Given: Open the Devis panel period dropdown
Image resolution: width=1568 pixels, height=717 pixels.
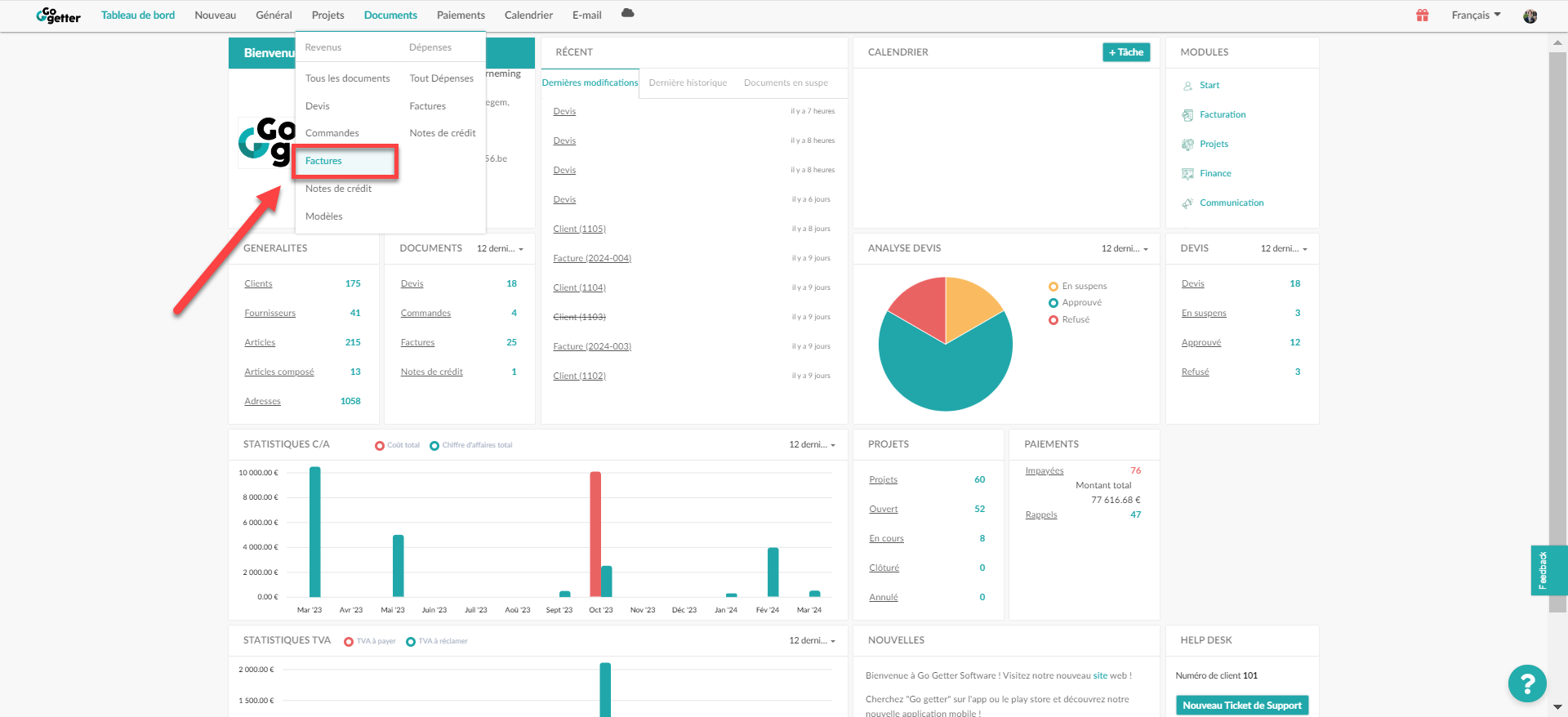Looking at the screenshot, I should (x=1284, y=248).
